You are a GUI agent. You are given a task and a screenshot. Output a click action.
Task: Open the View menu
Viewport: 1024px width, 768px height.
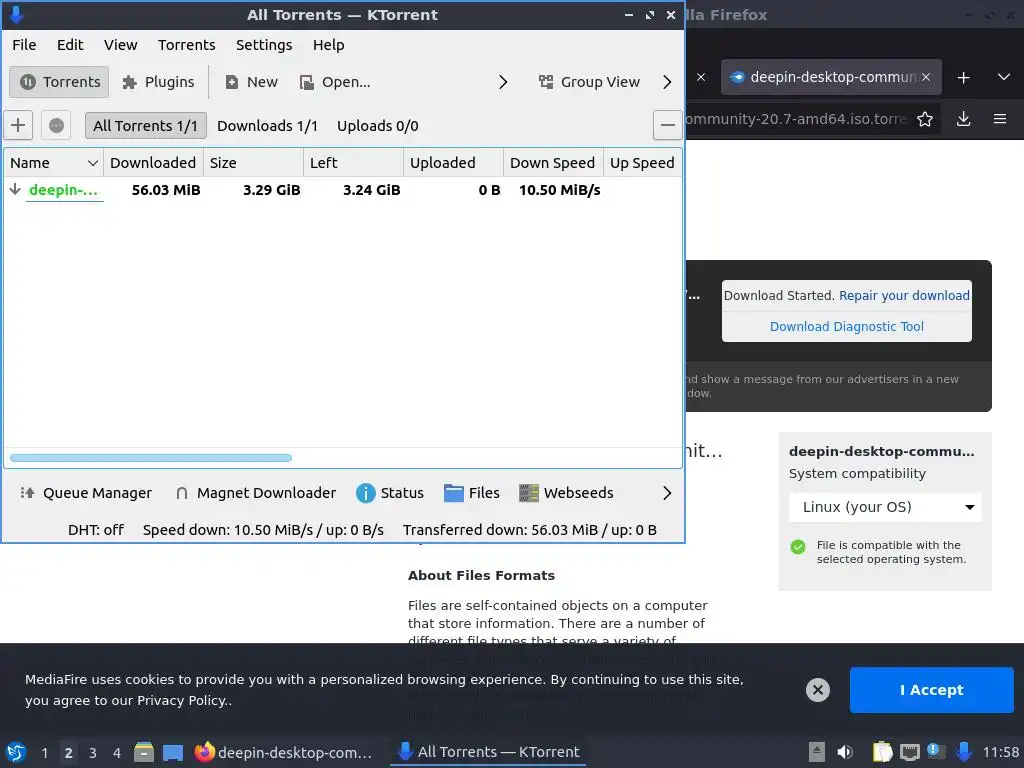click(x=121, y=45)
